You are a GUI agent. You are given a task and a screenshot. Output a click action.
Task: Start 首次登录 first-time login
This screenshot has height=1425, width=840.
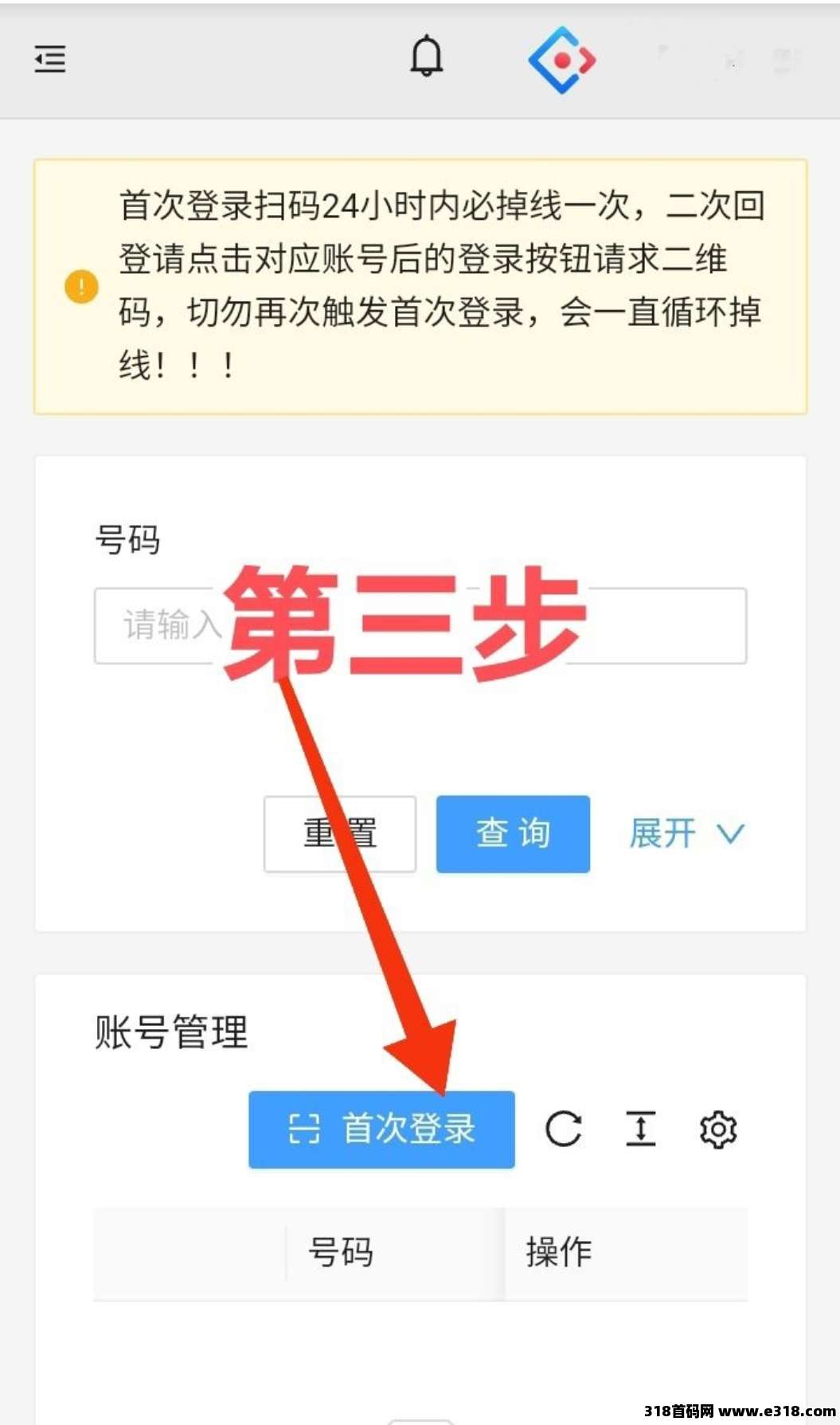tap(381, 1129)
